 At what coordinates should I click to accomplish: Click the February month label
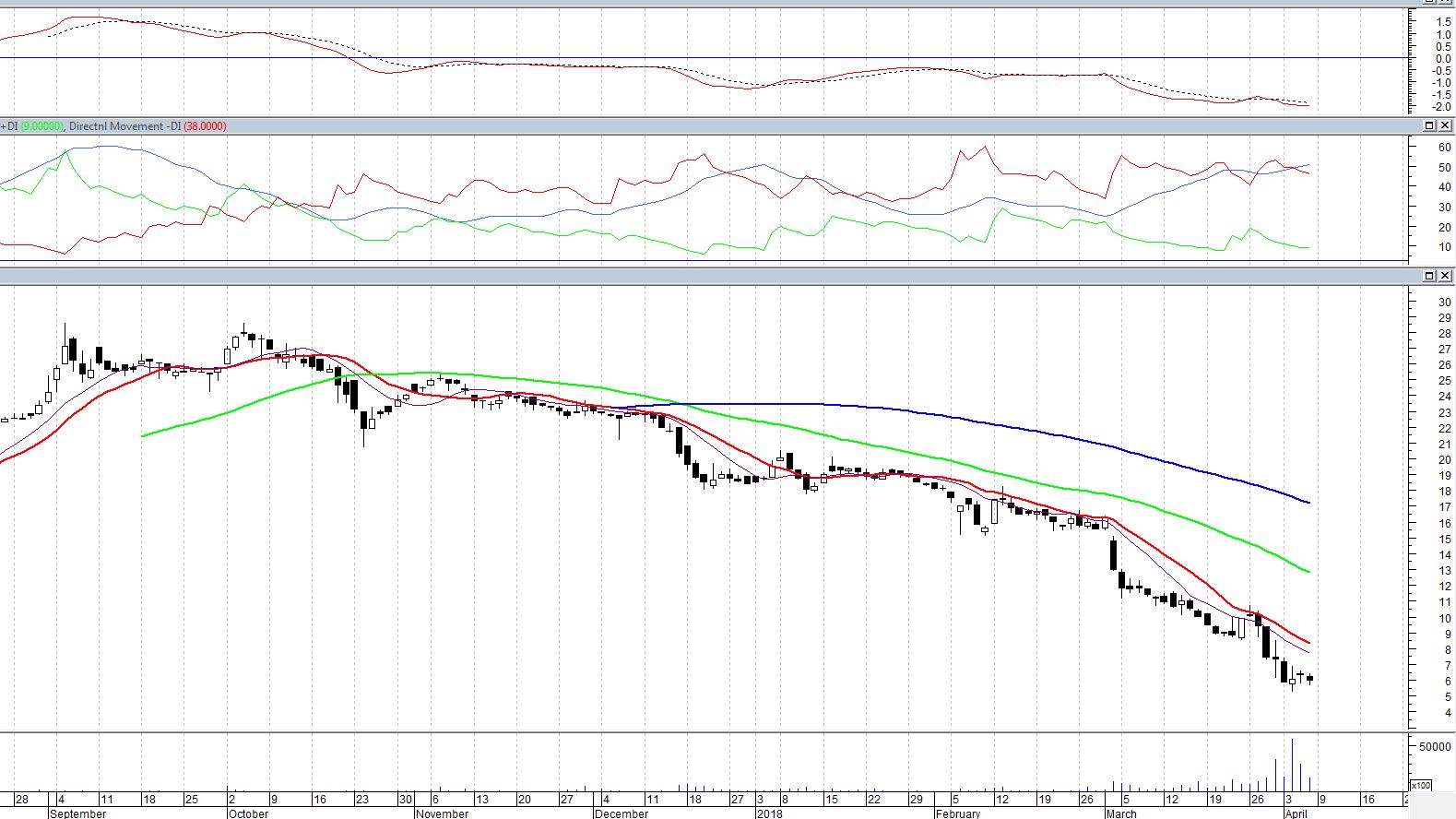tap(958, 813)
